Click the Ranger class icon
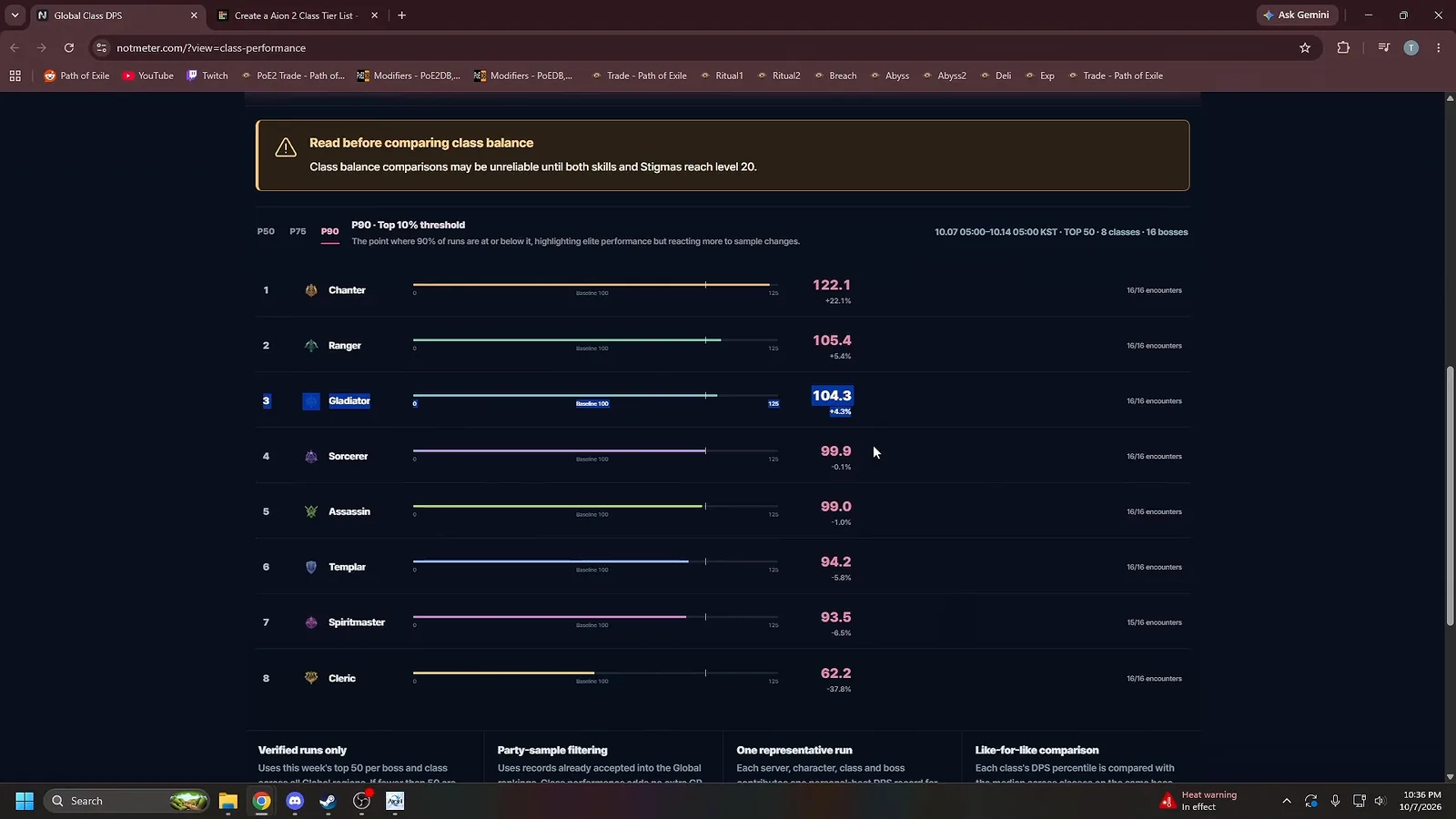This screenshot has height=819, width=1456. (311, 346)
